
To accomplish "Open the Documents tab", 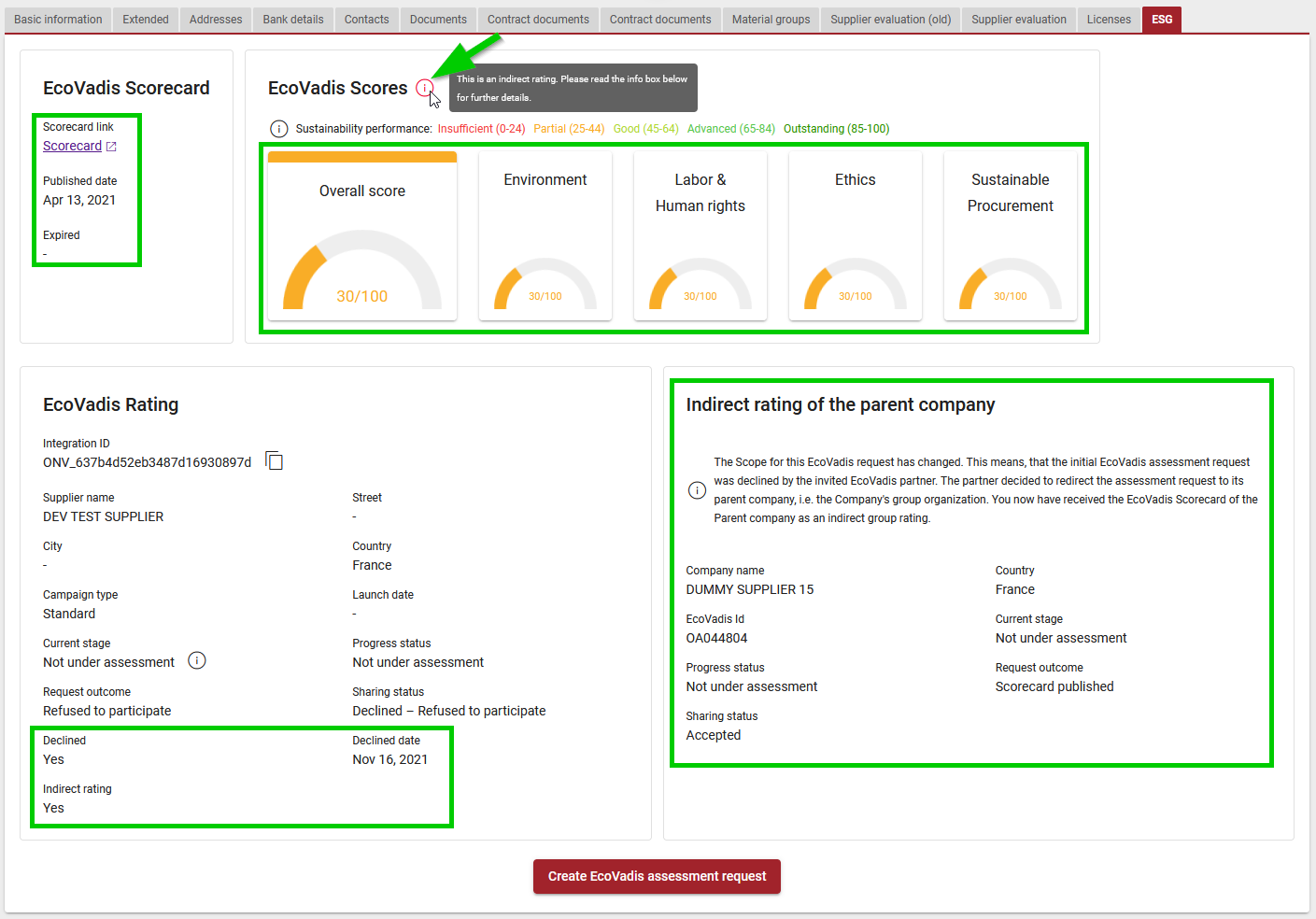I will (x=437, y=19).
